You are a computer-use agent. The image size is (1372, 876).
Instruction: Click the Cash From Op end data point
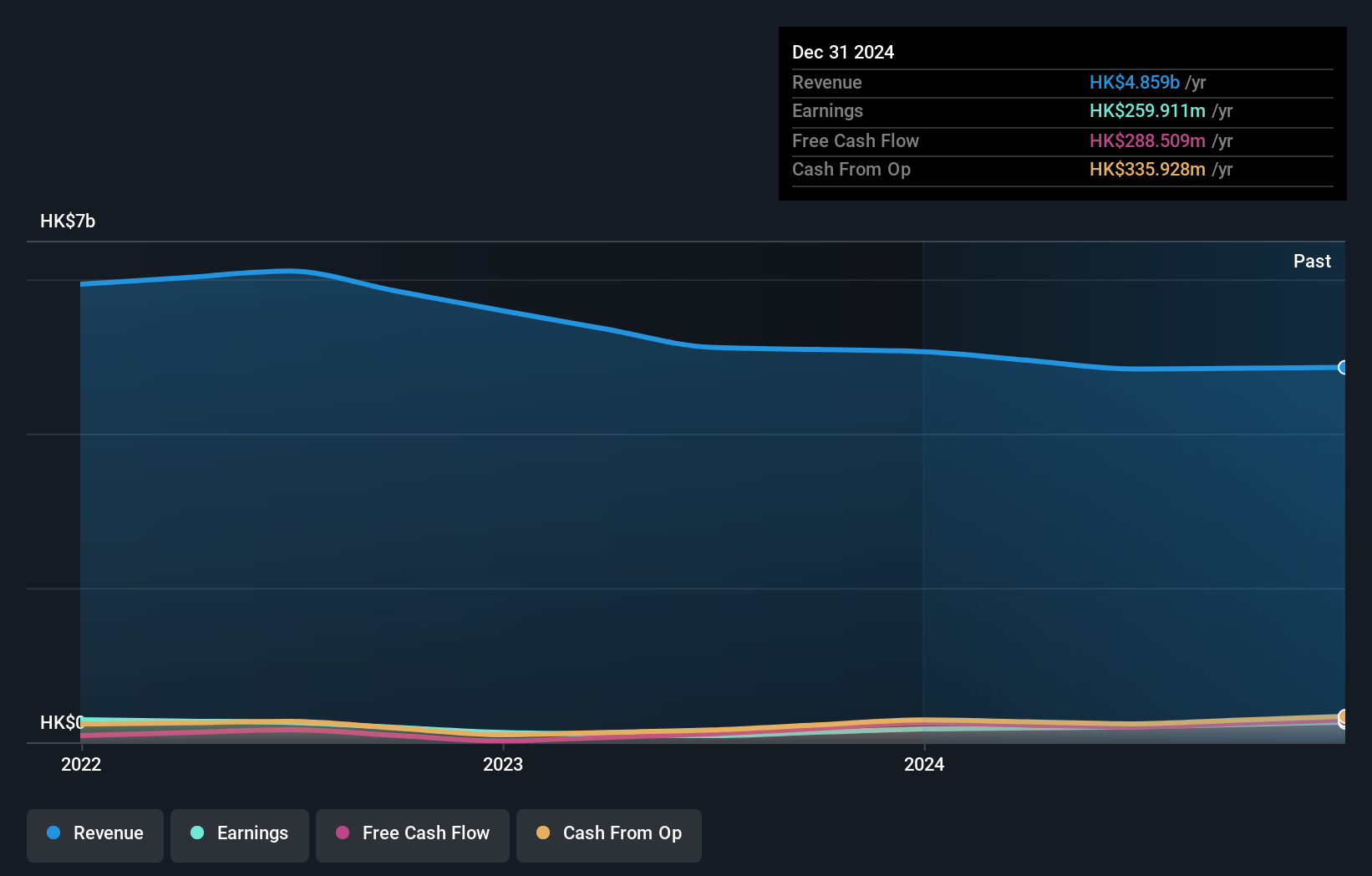point(1344,716)
